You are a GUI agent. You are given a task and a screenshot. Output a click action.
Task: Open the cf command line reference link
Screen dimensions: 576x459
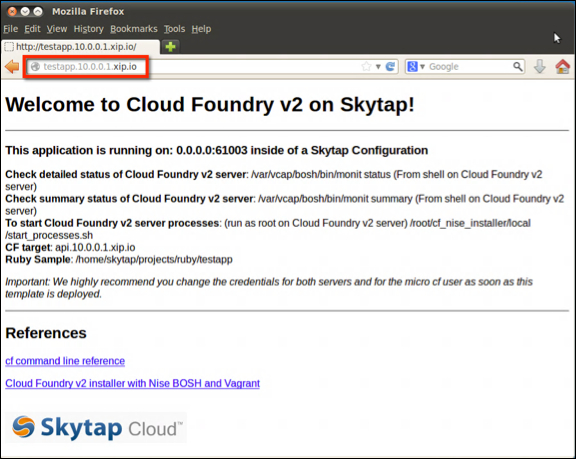coord(65,361)
